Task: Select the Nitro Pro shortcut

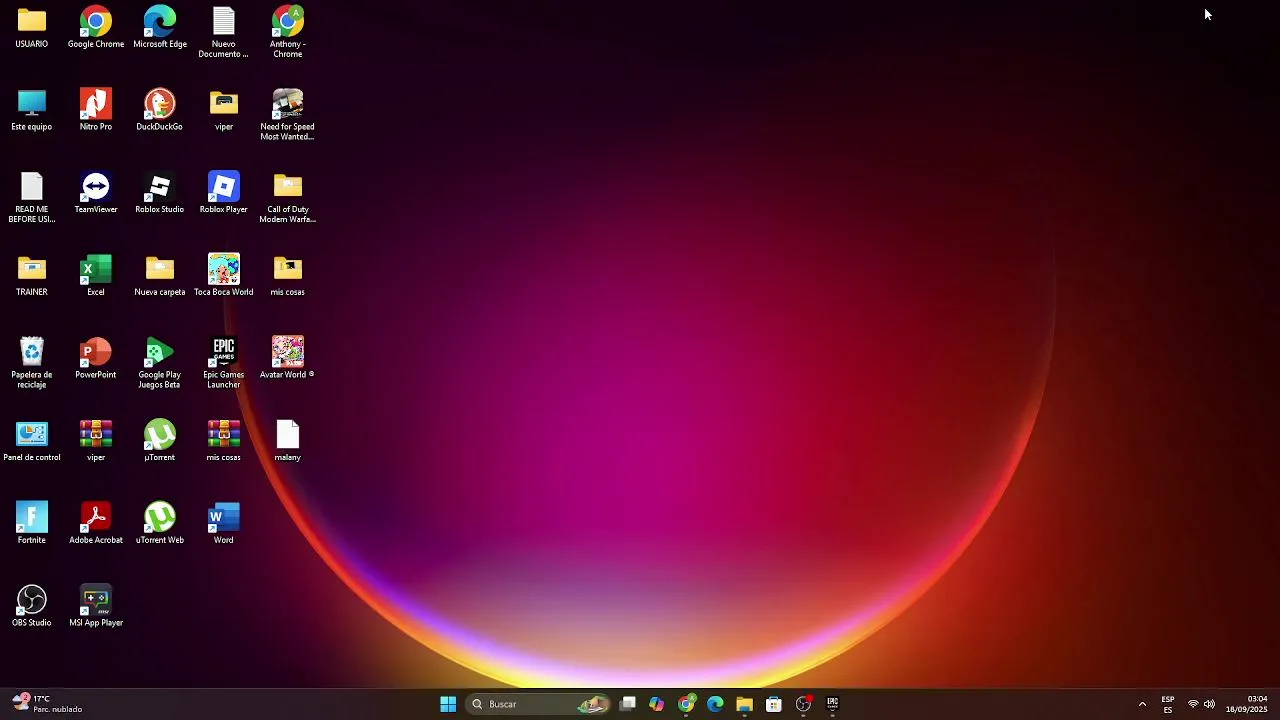Action: coord(96,111)
